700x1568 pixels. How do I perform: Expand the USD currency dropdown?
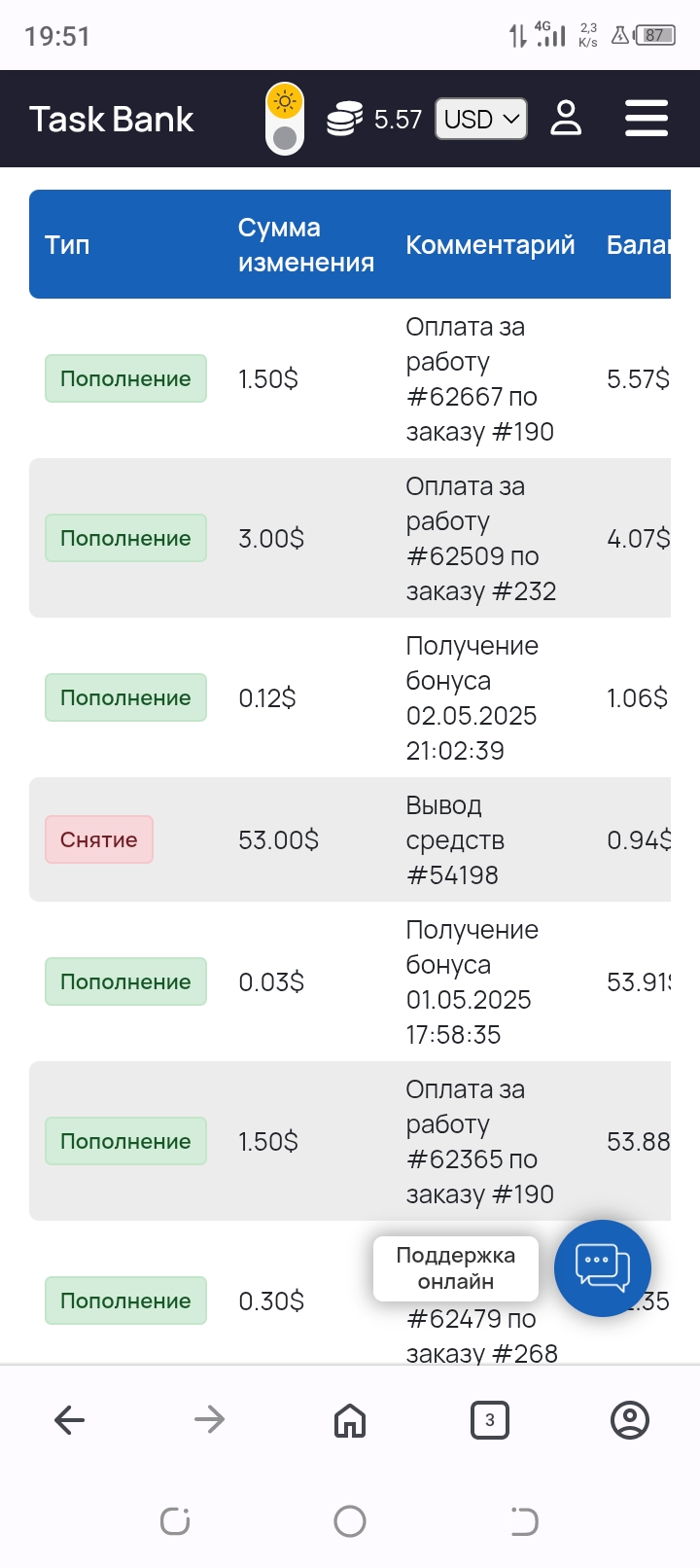pos(481,119)
